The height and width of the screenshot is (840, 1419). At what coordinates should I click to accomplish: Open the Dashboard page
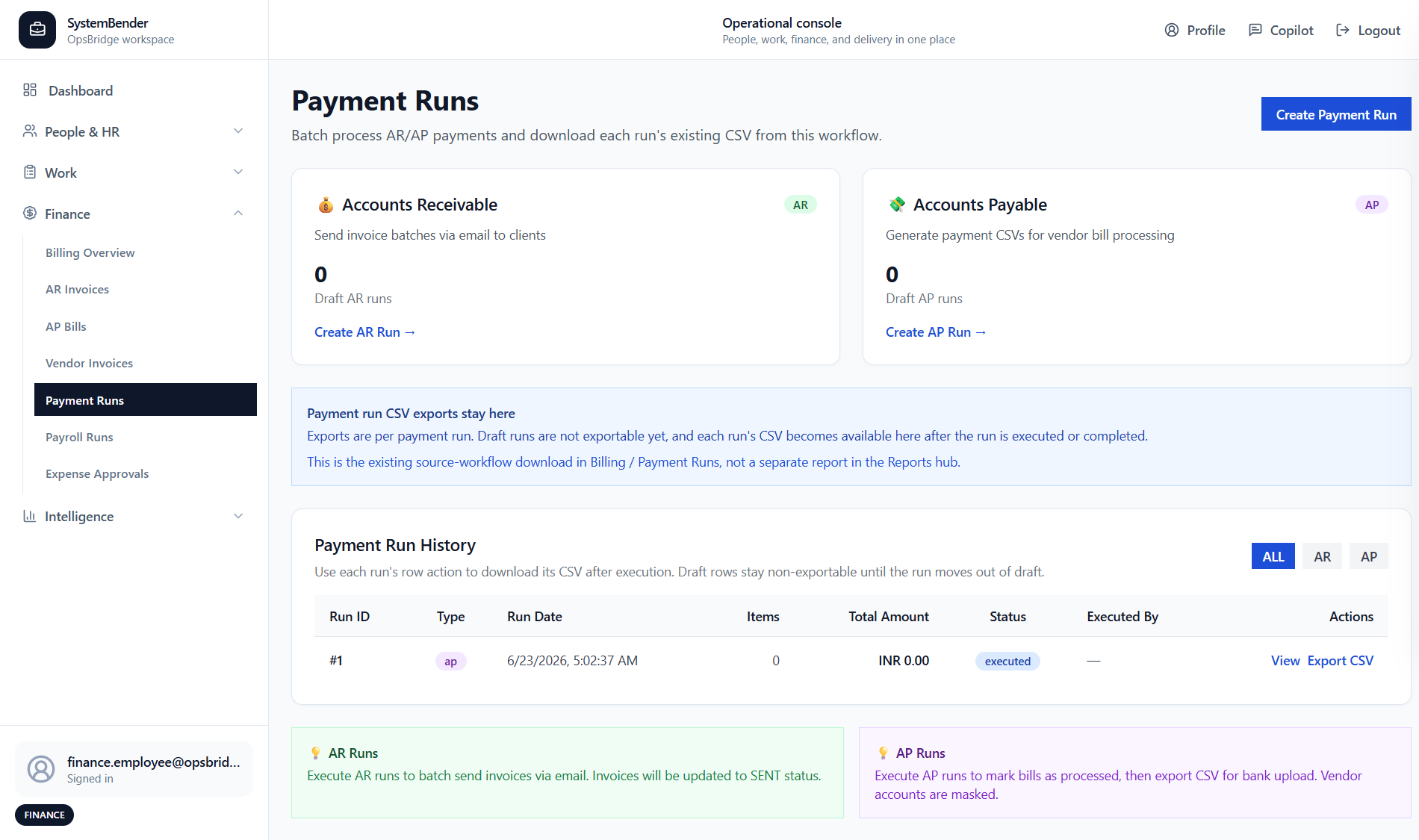click(81, 90)
